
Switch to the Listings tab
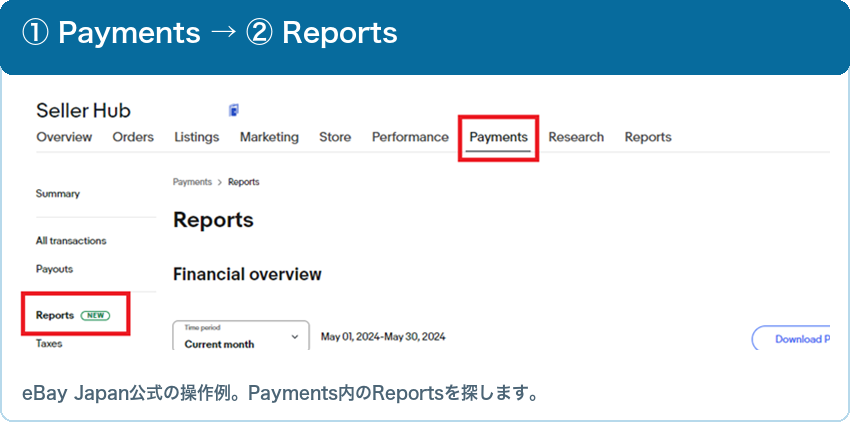tap(197, 137)
